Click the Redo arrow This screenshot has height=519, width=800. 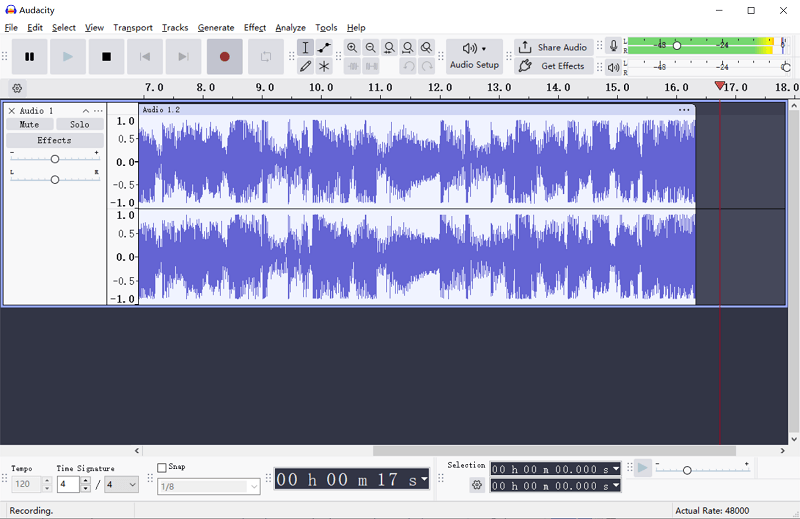coord(427,66)
